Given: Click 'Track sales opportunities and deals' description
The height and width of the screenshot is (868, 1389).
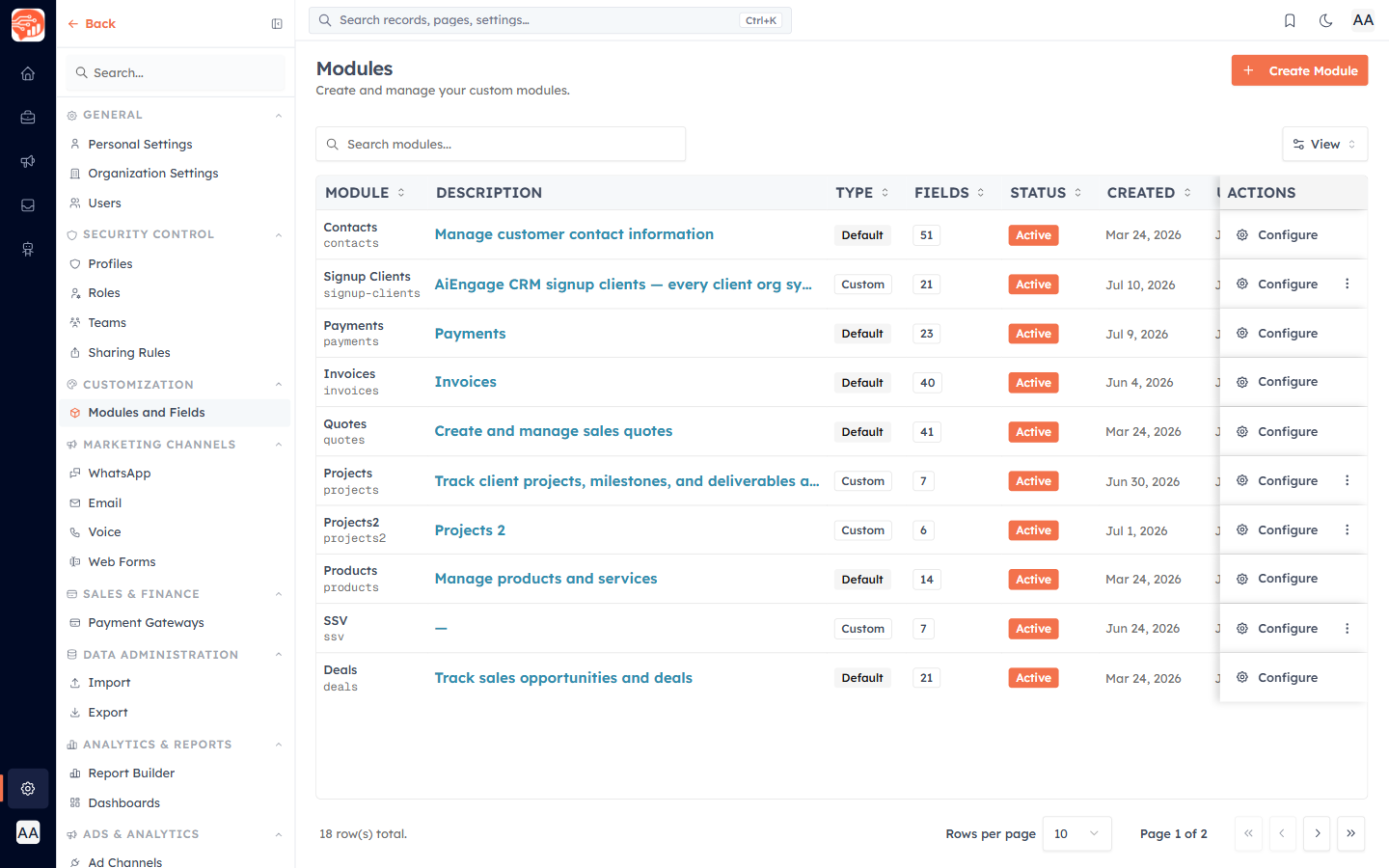Looking at the screenshot, I should pyautogui.click(x=563, y=678).
